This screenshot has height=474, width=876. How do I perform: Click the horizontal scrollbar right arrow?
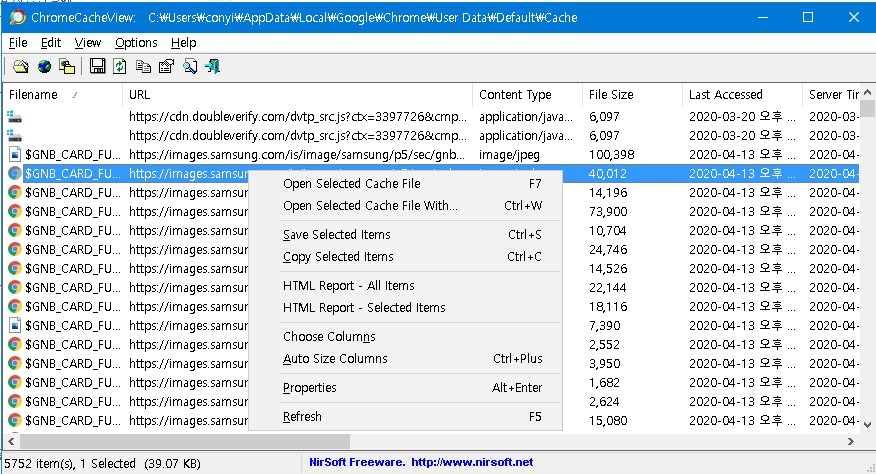851,442
